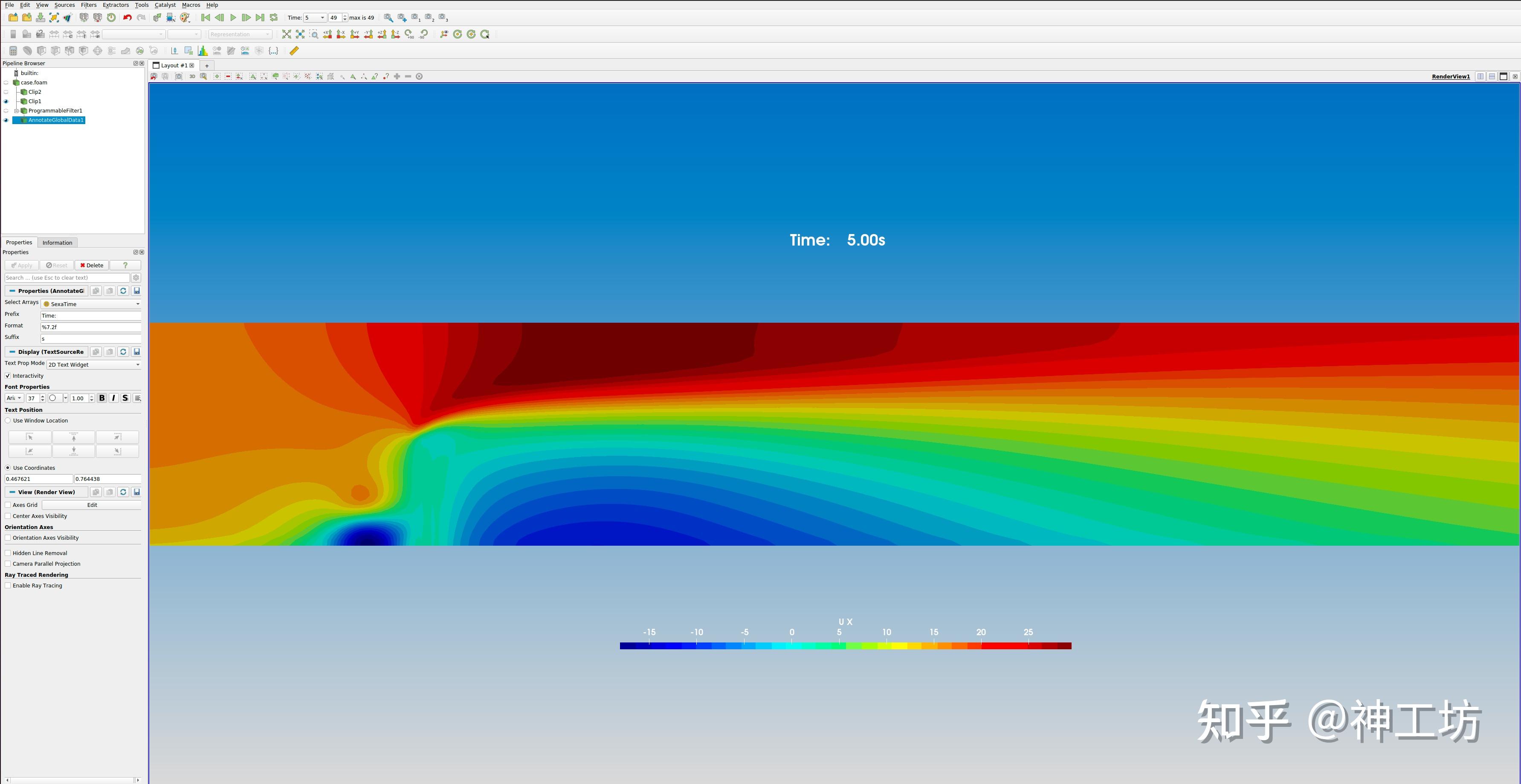Open the Representation dropdown
This screenshot has height=784, width=1521.
click(x=239, y=34)
